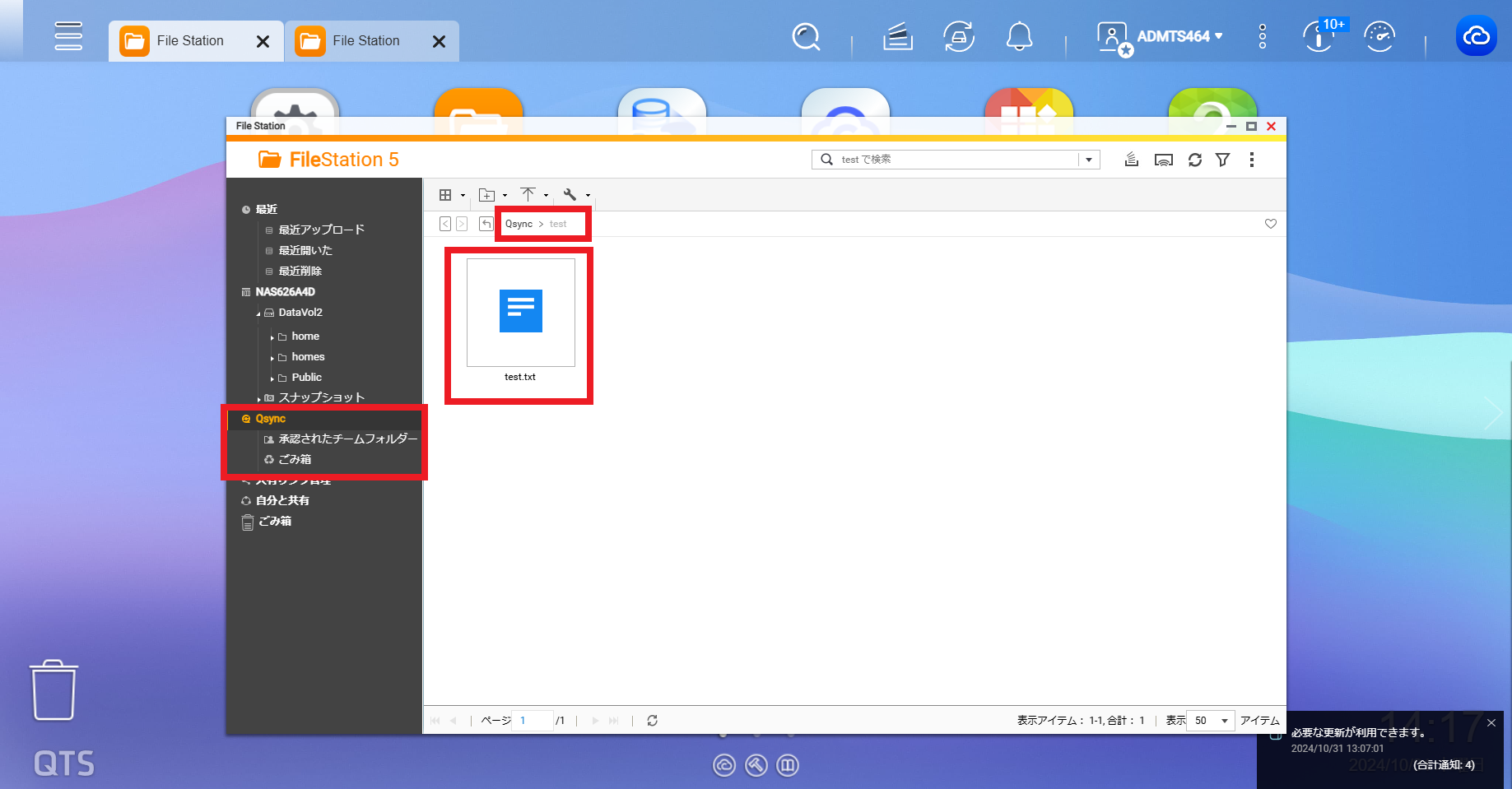The image size is (1512, 789).
Task: Dismiss the update notification popup
Action: click(1491, 723)
